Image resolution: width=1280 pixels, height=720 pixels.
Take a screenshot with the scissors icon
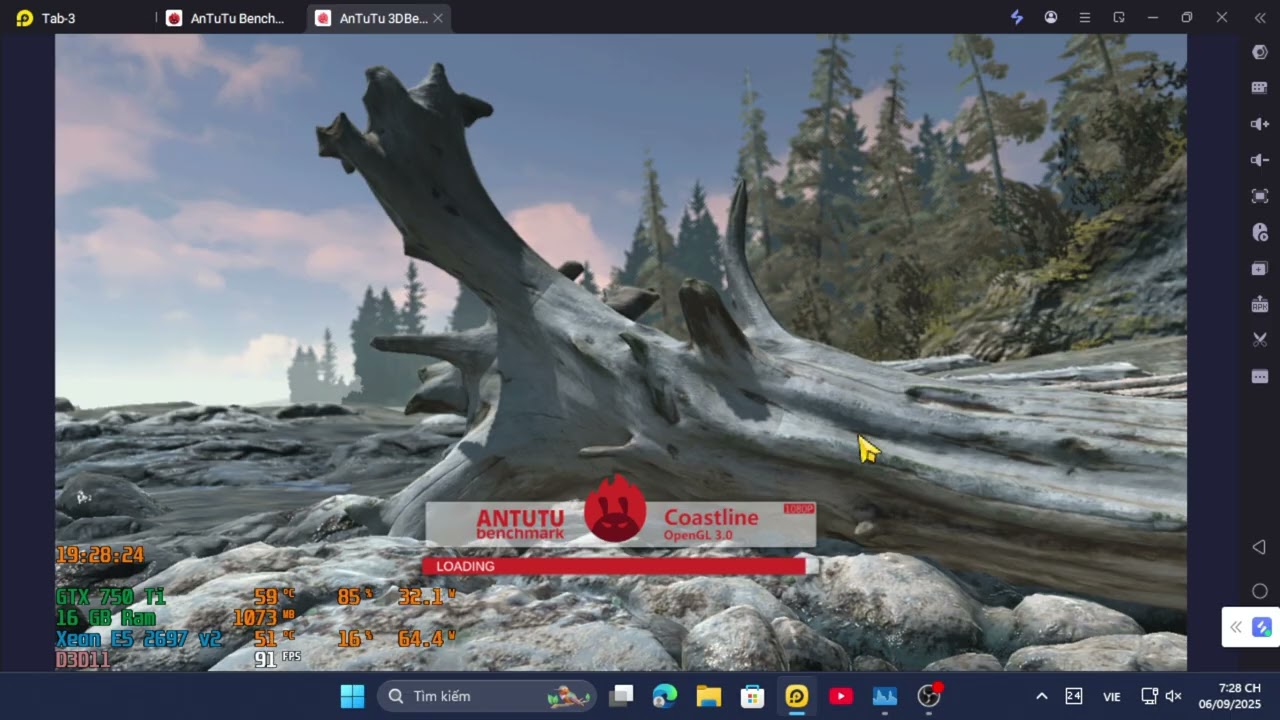point(1260,340)
